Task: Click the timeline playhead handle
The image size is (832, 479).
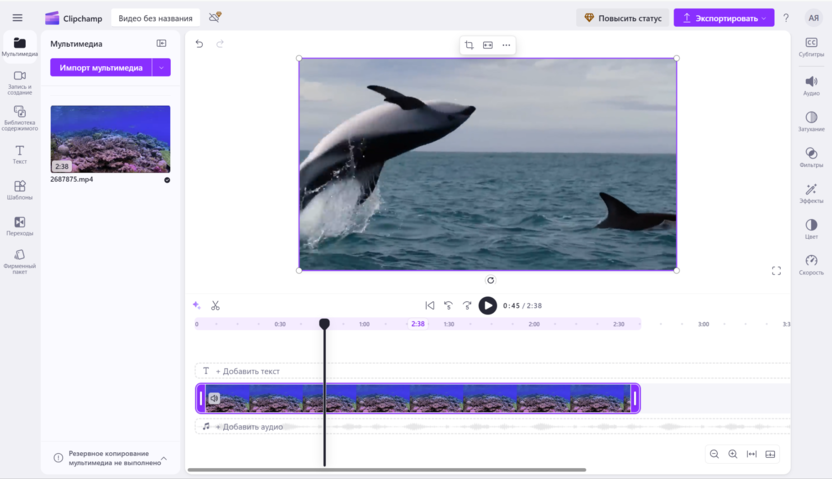Action: coord(324,324)
